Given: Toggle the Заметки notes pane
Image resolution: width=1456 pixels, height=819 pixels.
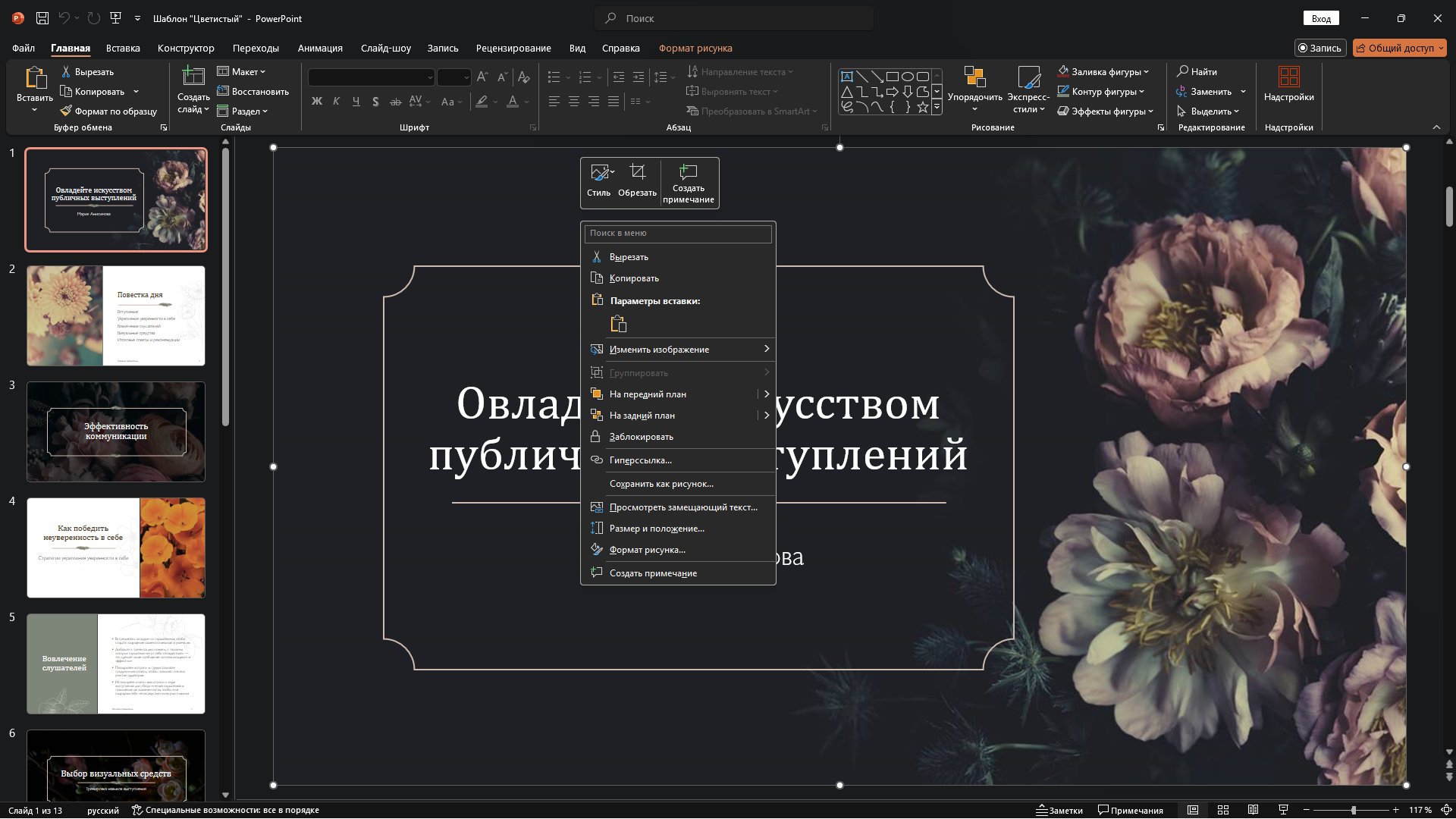Looking at the screenshot, I should (x=1059, y=810).
